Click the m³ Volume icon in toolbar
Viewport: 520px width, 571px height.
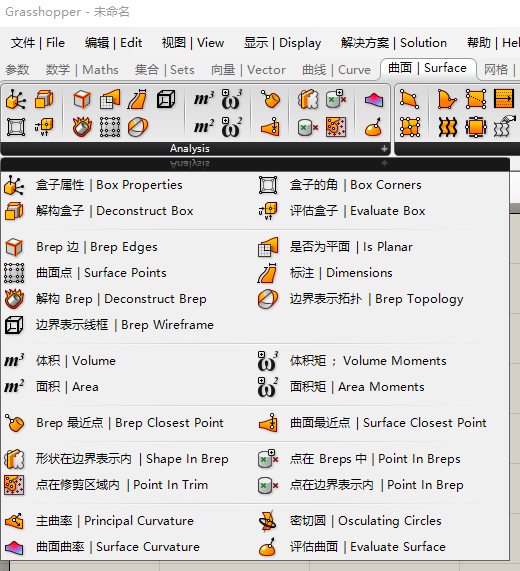tap(204, 99)
